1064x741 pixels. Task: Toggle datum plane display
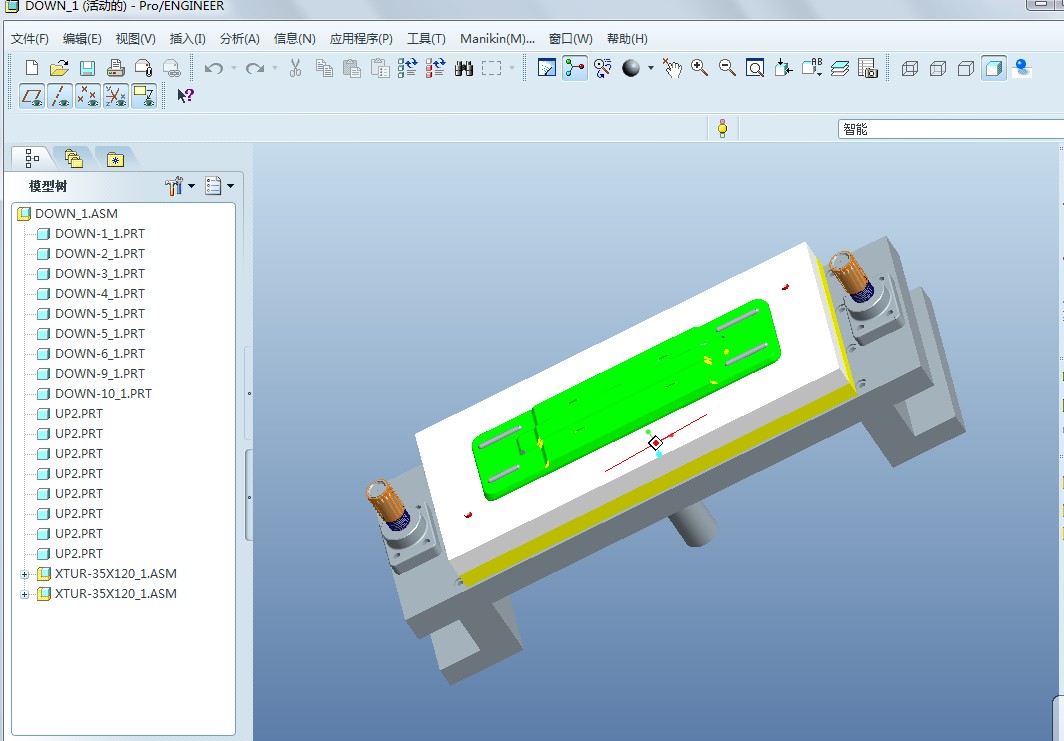coord(32,96)
